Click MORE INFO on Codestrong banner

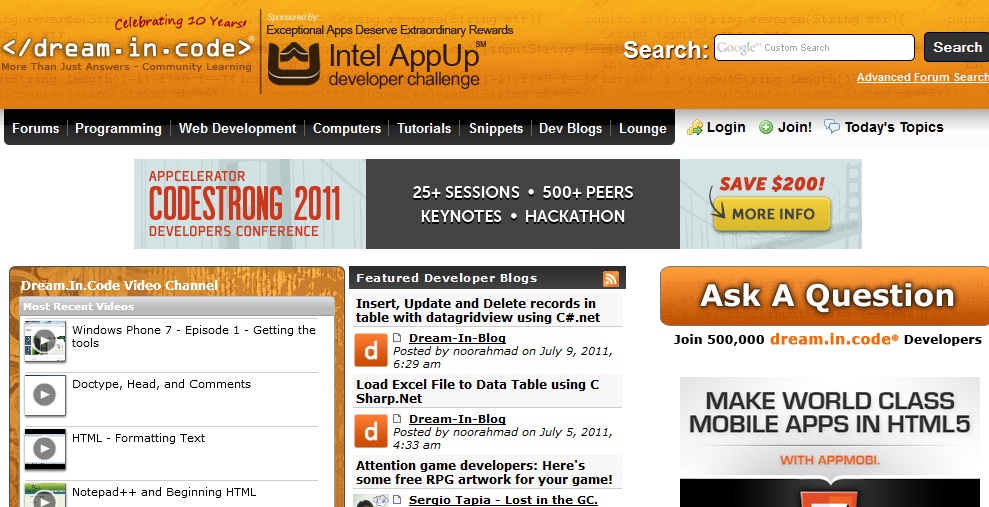[773, 214]
